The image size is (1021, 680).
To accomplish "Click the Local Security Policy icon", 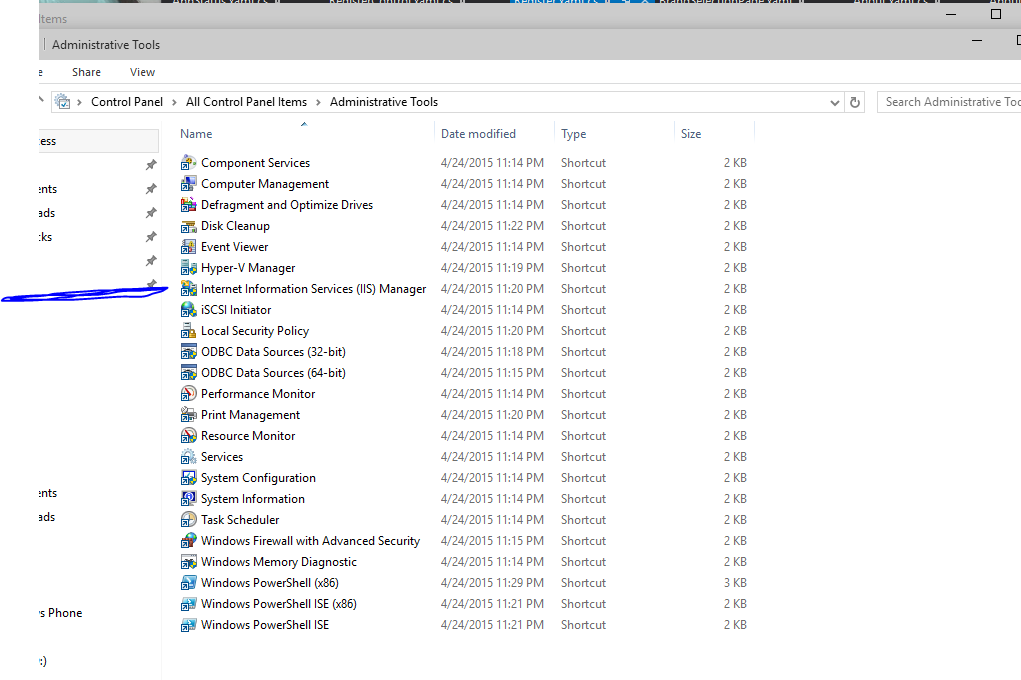I will [x=188, y=331].
